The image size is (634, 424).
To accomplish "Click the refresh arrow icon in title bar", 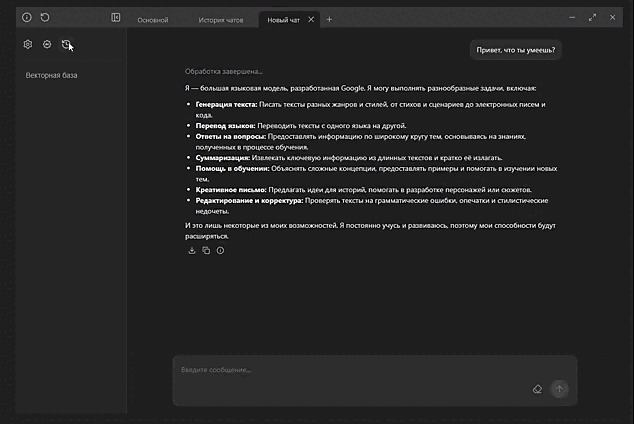I will pyautogui.click(x=45, y=17).
